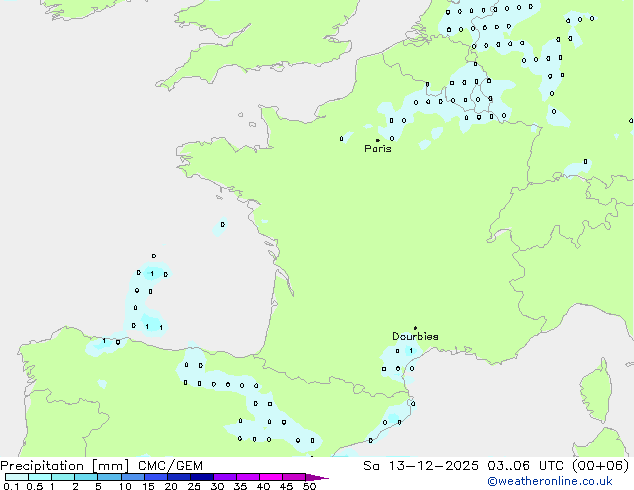This screenshot has height=490, width=634.
Task: Click the Paris location dot marker
Action: pyautogui.click(x=377, y=140)
